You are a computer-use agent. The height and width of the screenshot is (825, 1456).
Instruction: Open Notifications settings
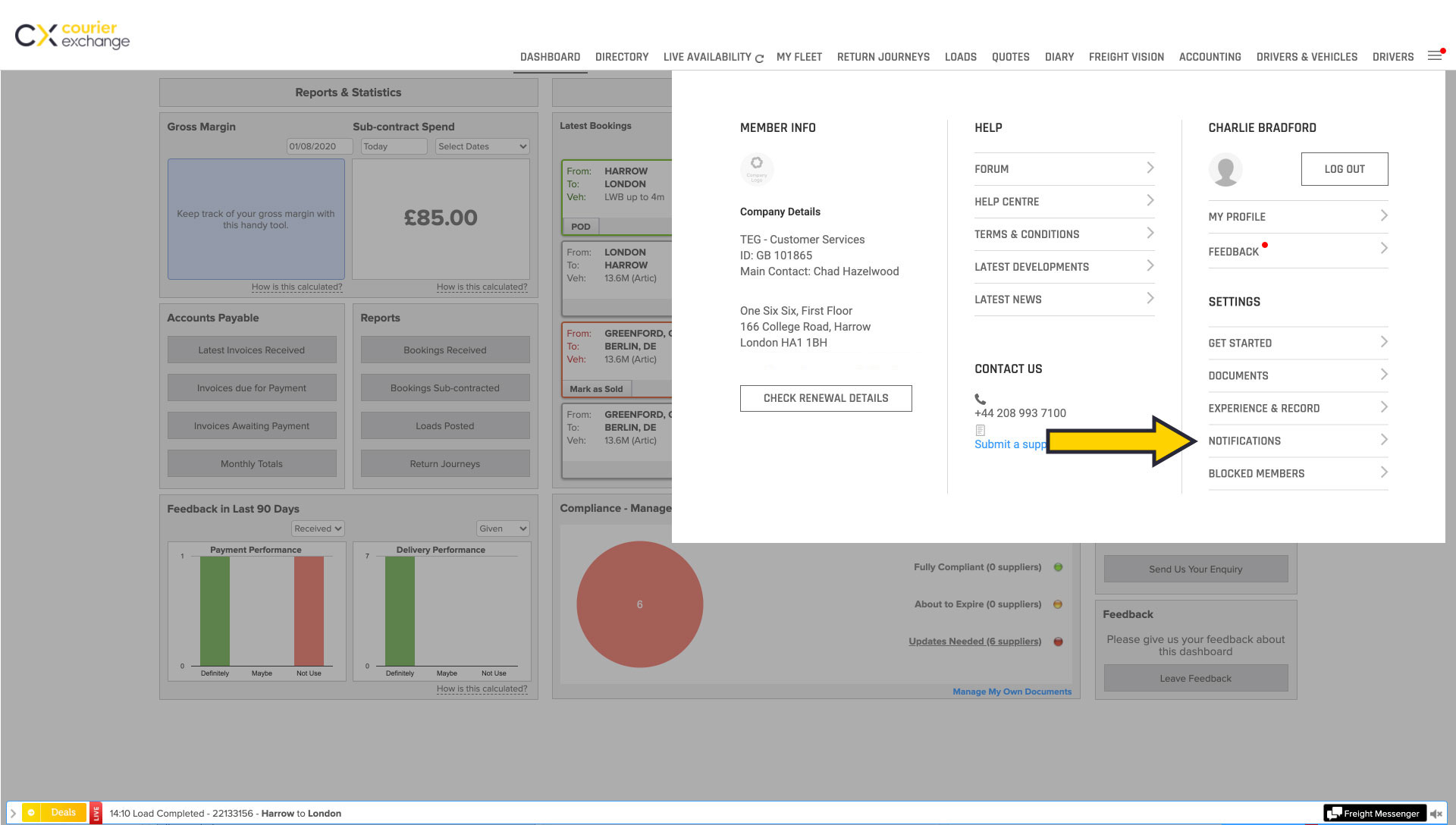tap(1298, 441)
